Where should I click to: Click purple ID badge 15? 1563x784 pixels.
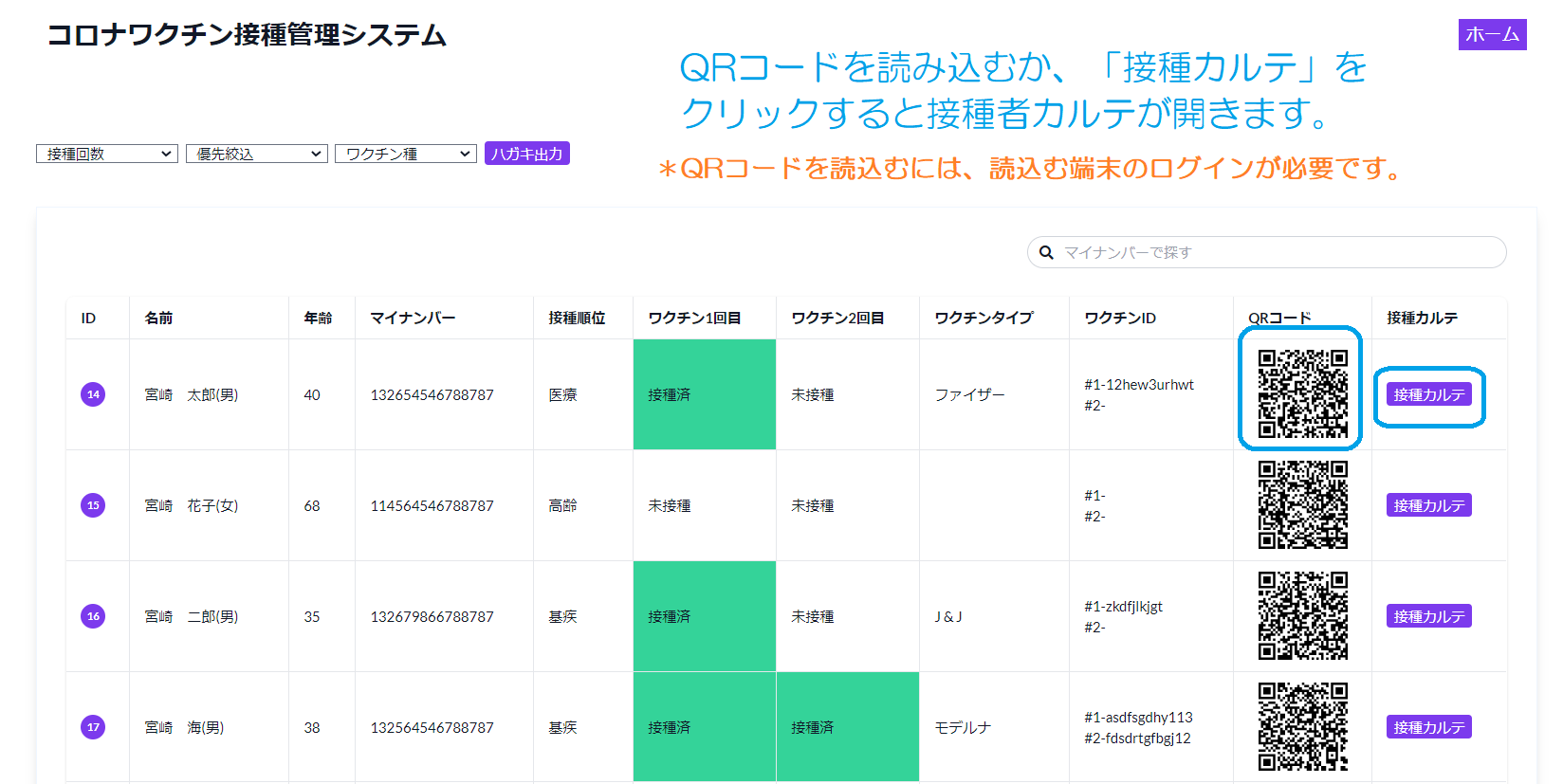click(93, 505)
